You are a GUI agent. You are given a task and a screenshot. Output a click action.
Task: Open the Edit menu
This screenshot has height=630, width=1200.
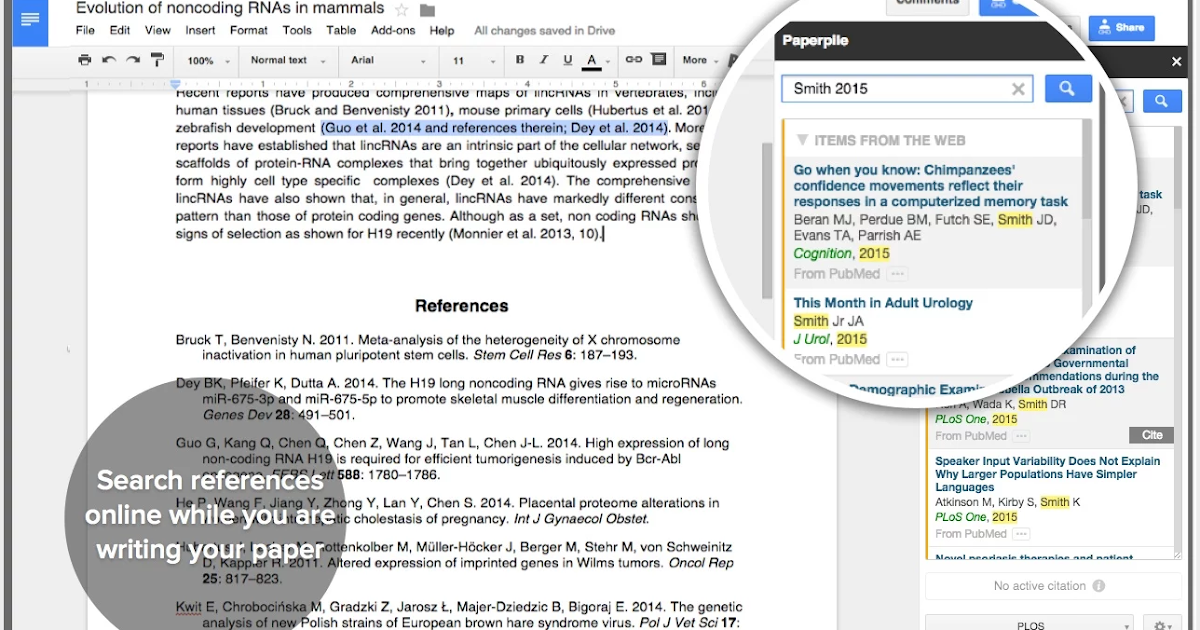click(x=120, y=31)
